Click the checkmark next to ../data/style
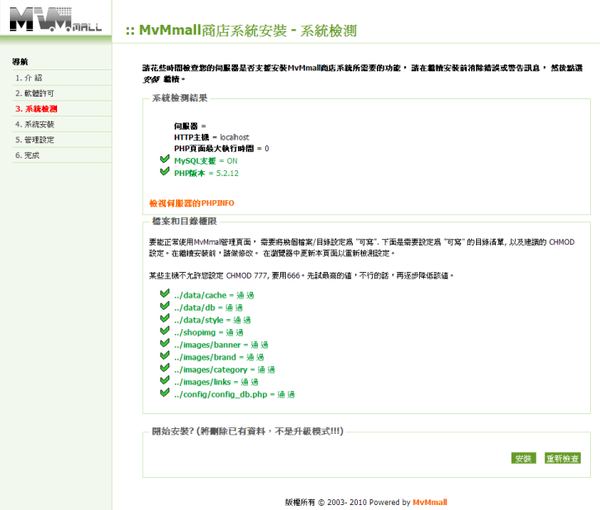 point(165,318)
